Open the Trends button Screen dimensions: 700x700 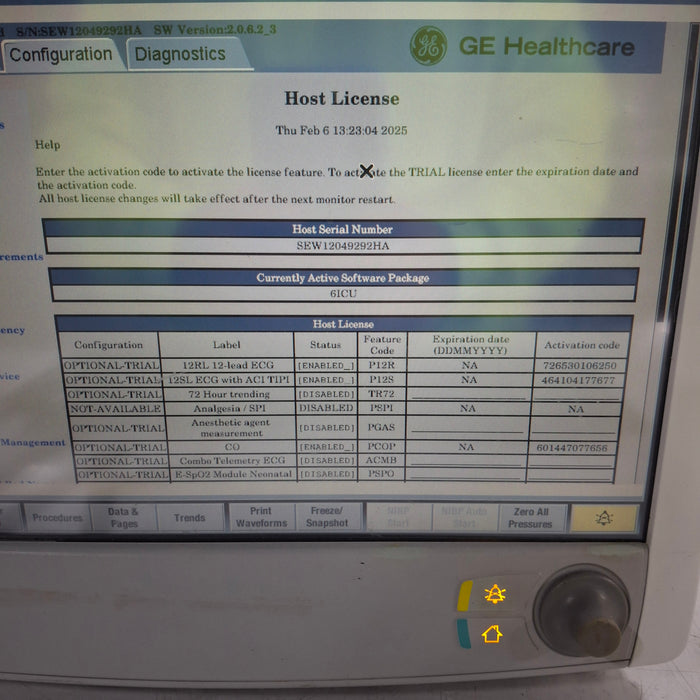click(190, 517)
